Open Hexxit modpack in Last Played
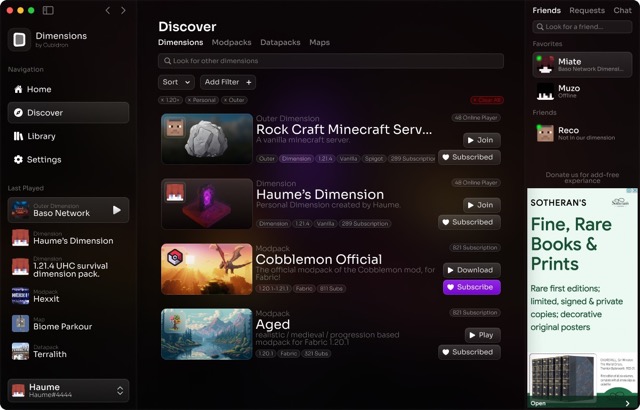 pyautogui.click(x=69, y=296)
